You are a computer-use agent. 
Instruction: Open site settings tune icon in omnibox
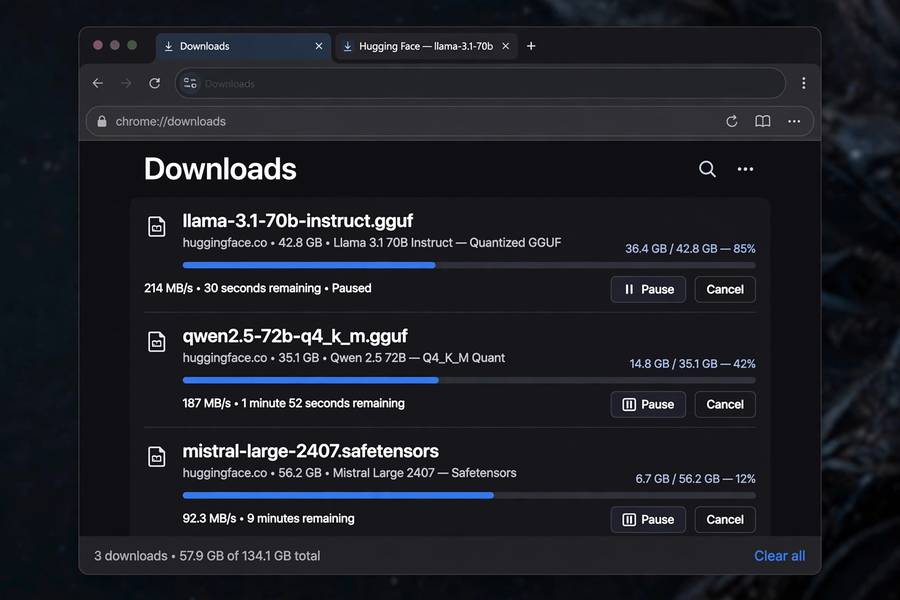190,83
